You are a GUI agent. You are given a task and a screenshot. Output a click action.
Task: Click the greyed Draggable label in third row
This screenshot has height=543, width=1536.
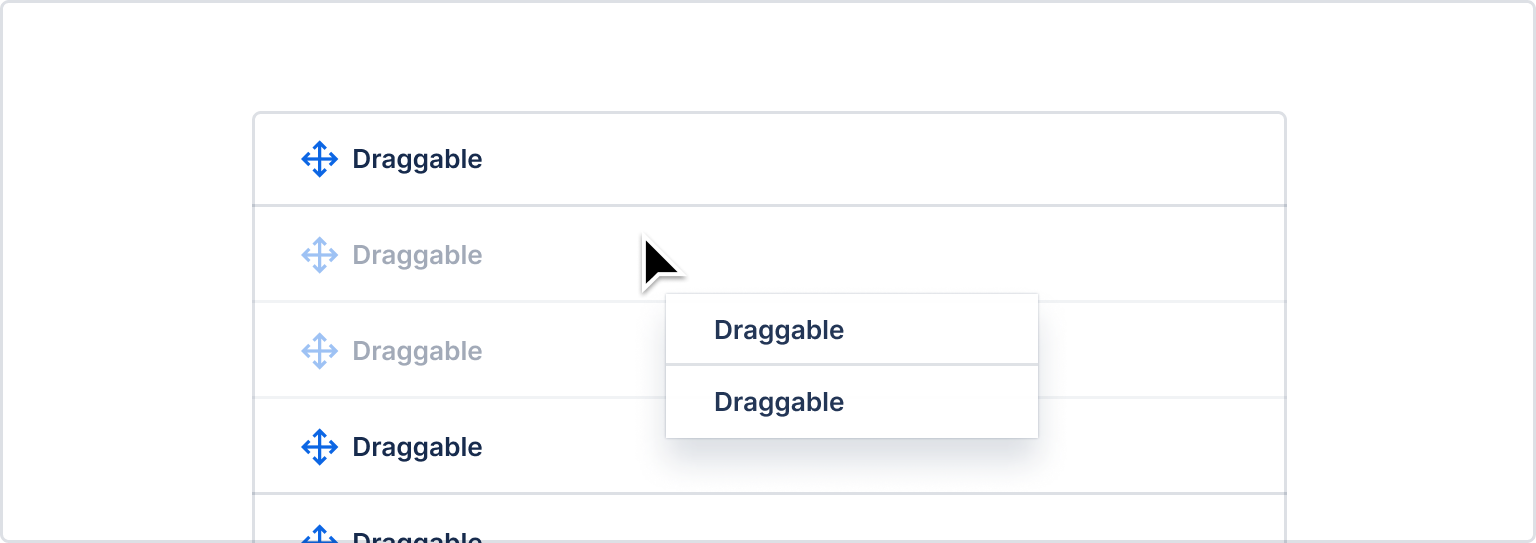[417, 352]
